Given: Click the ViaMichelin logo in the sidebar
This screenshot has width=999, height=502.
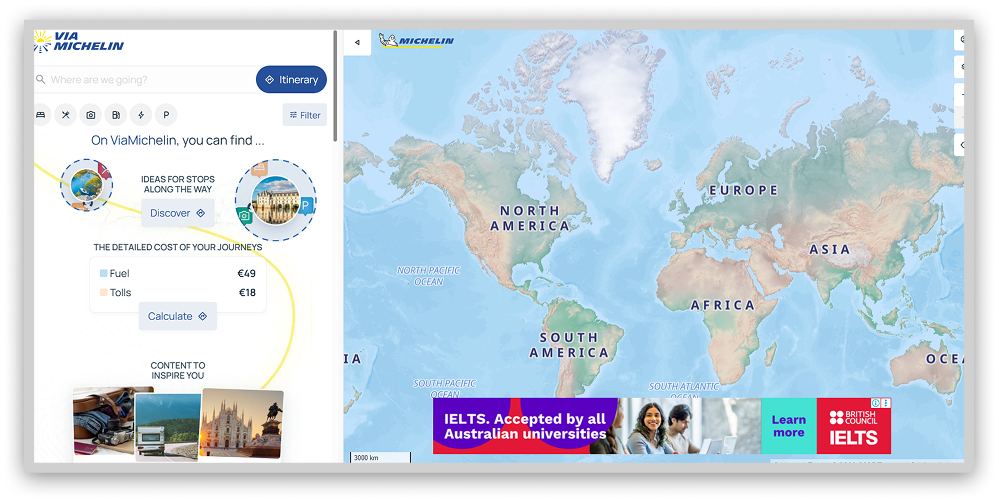Looking at the screenshot, I should 79,41.
